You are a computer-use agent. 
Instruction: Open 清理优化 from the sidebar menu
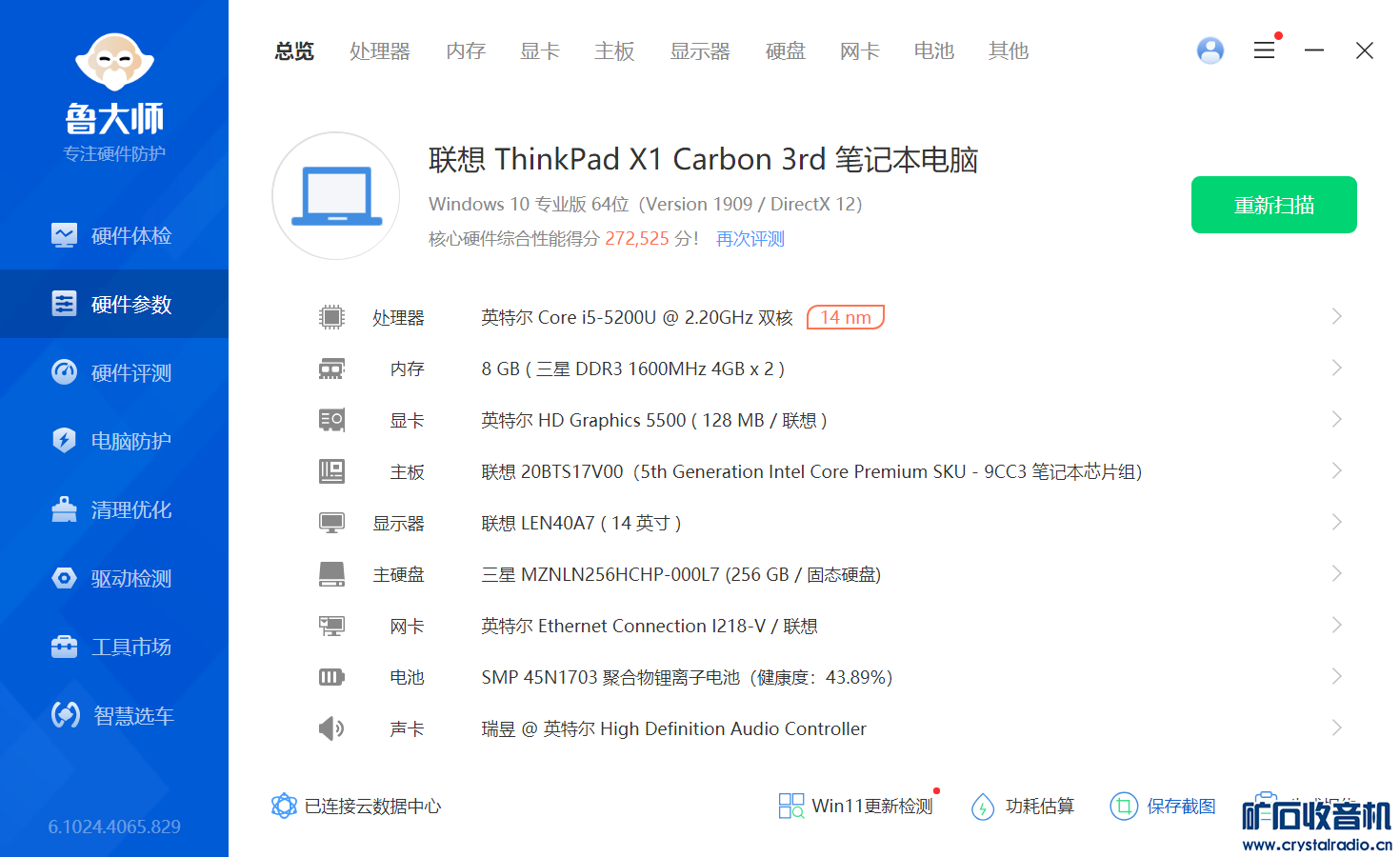click(x=114, y=509)
